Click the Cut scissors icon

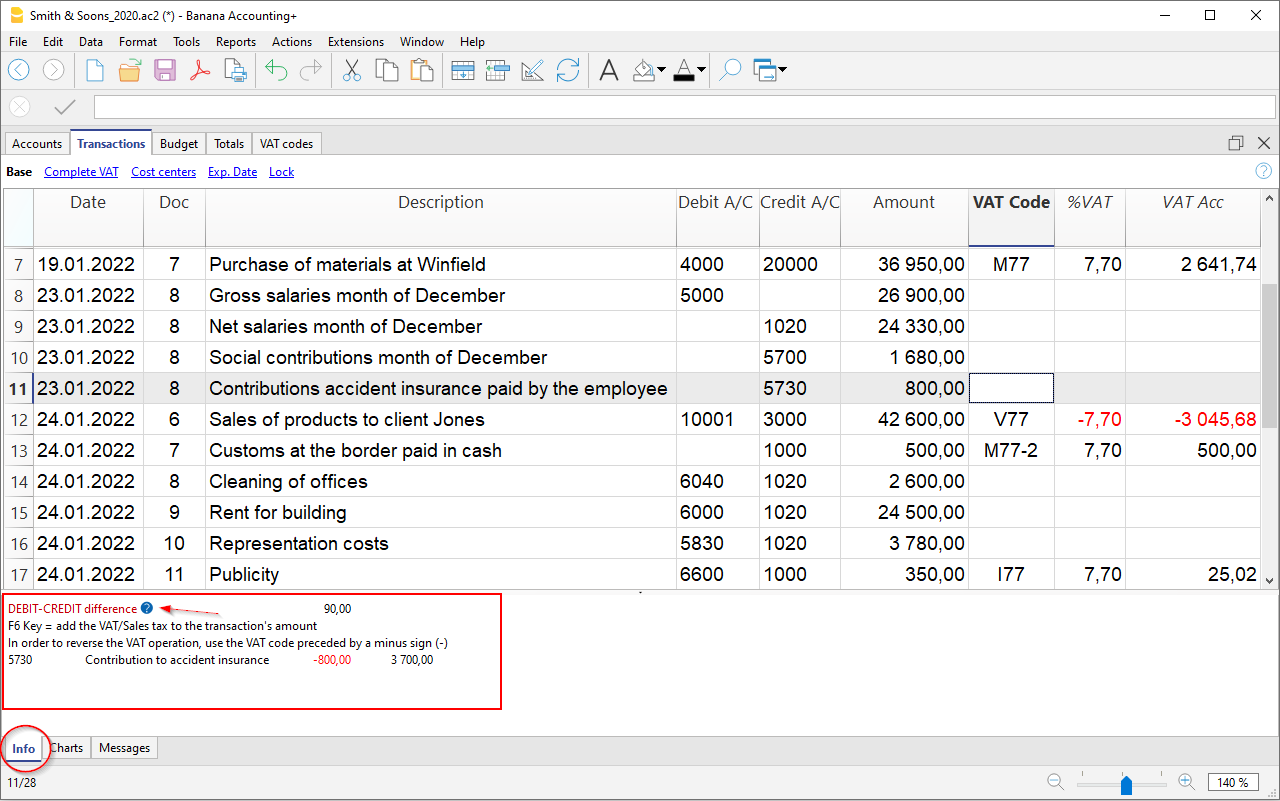click(x=351, y=70)
